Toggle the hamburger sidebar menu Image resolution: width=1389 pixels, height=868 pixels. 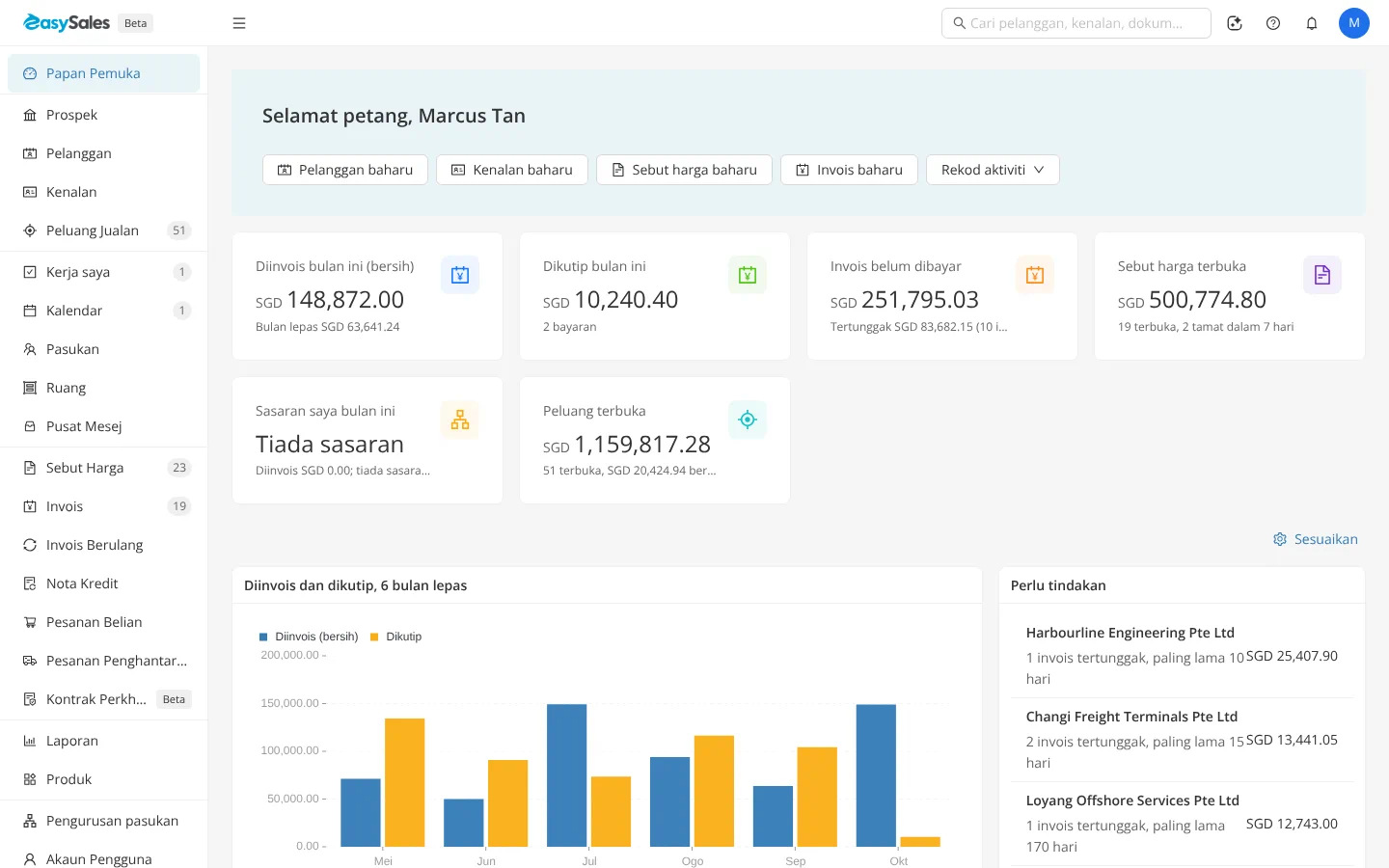coord(239,23)
